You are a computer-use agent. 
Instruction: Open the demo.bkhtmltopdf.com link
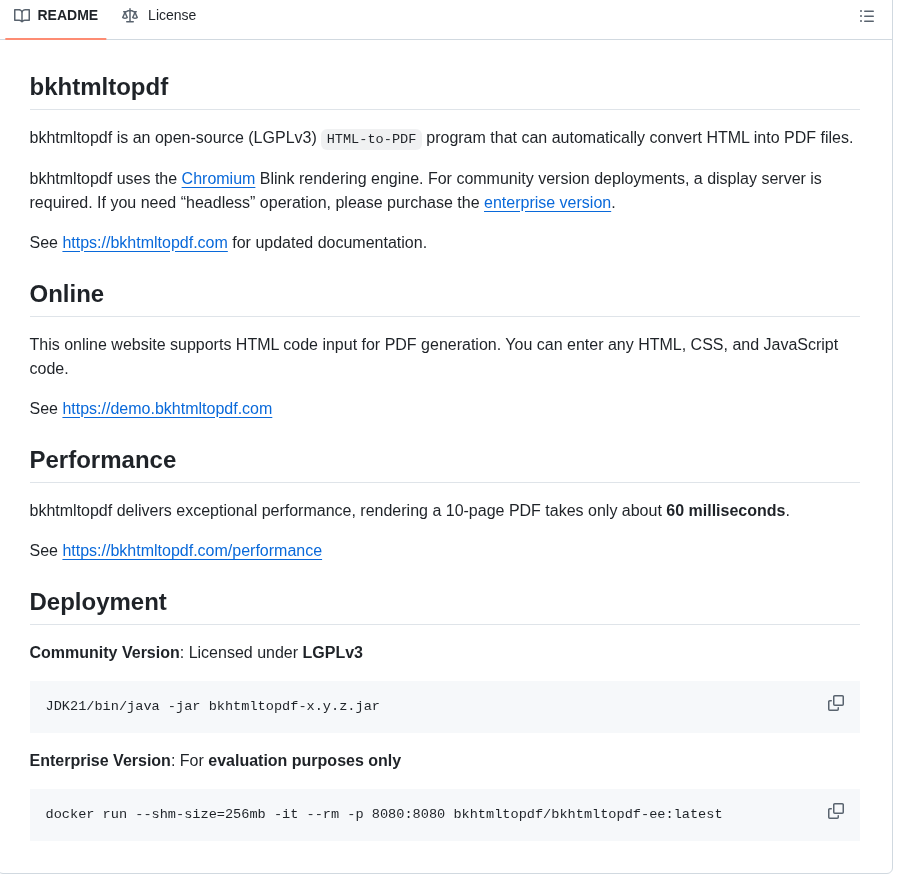167,408
